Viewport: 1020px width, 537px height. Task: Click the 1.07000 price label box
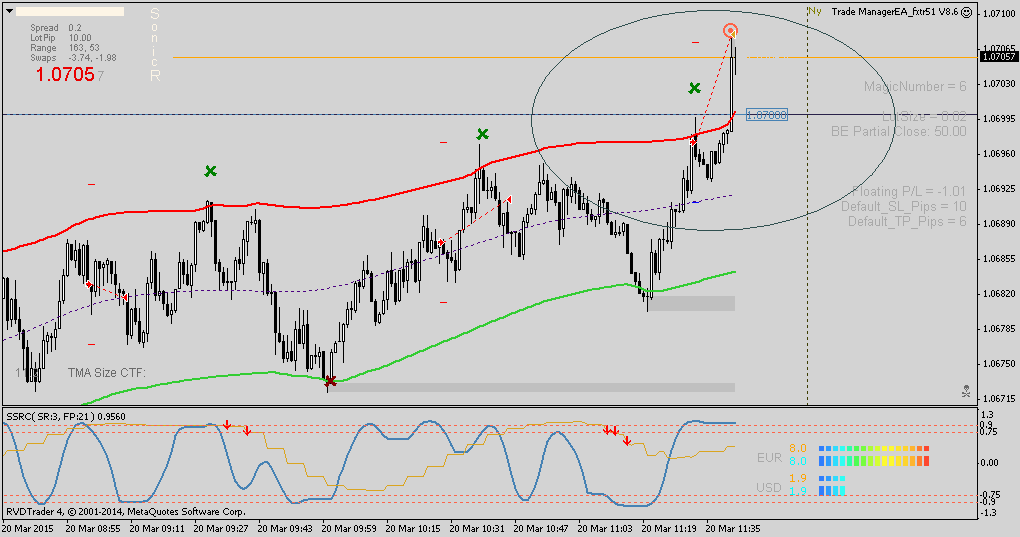click(766, 115)
